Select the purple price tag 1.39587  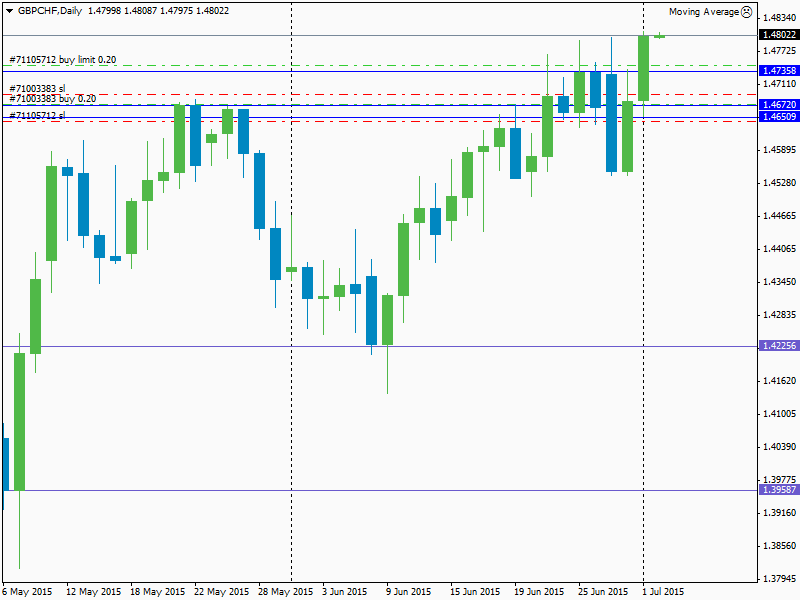pyautogui.click(x=779, y=489)
